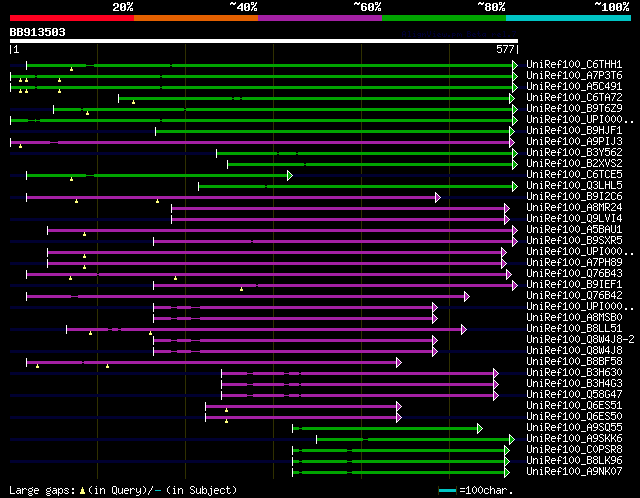Select the UniRef100_B2XVS2 label
Viewport: 640px width, 498px height.
574,164
